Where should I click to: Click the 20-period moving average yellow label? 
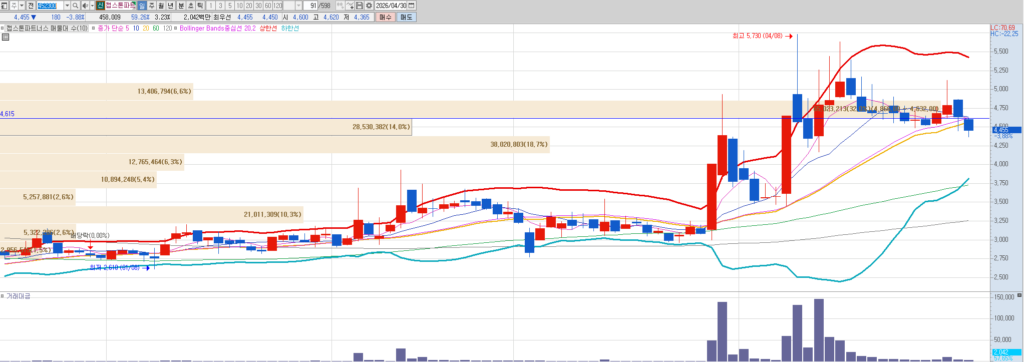click(x=146, y=28)
